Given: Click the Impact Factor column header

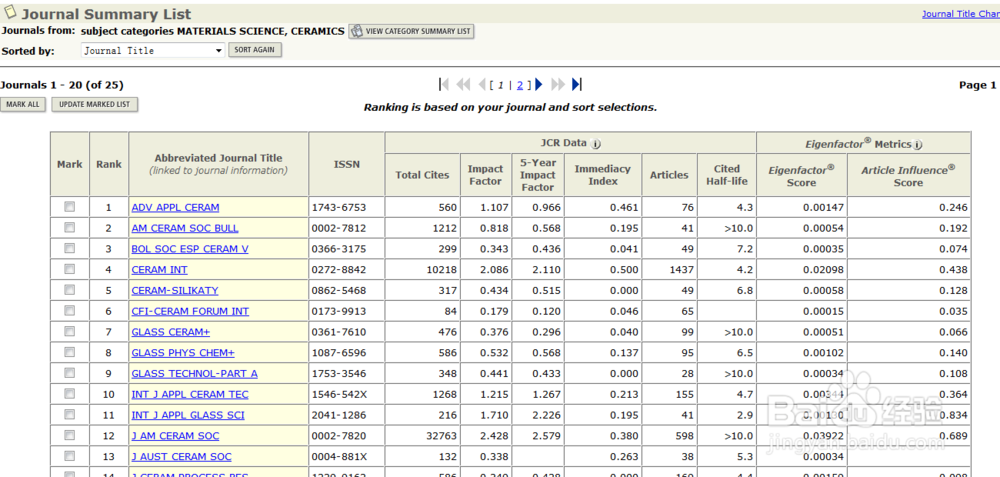Looking at the screenshot, I should [x=486, y=175].
